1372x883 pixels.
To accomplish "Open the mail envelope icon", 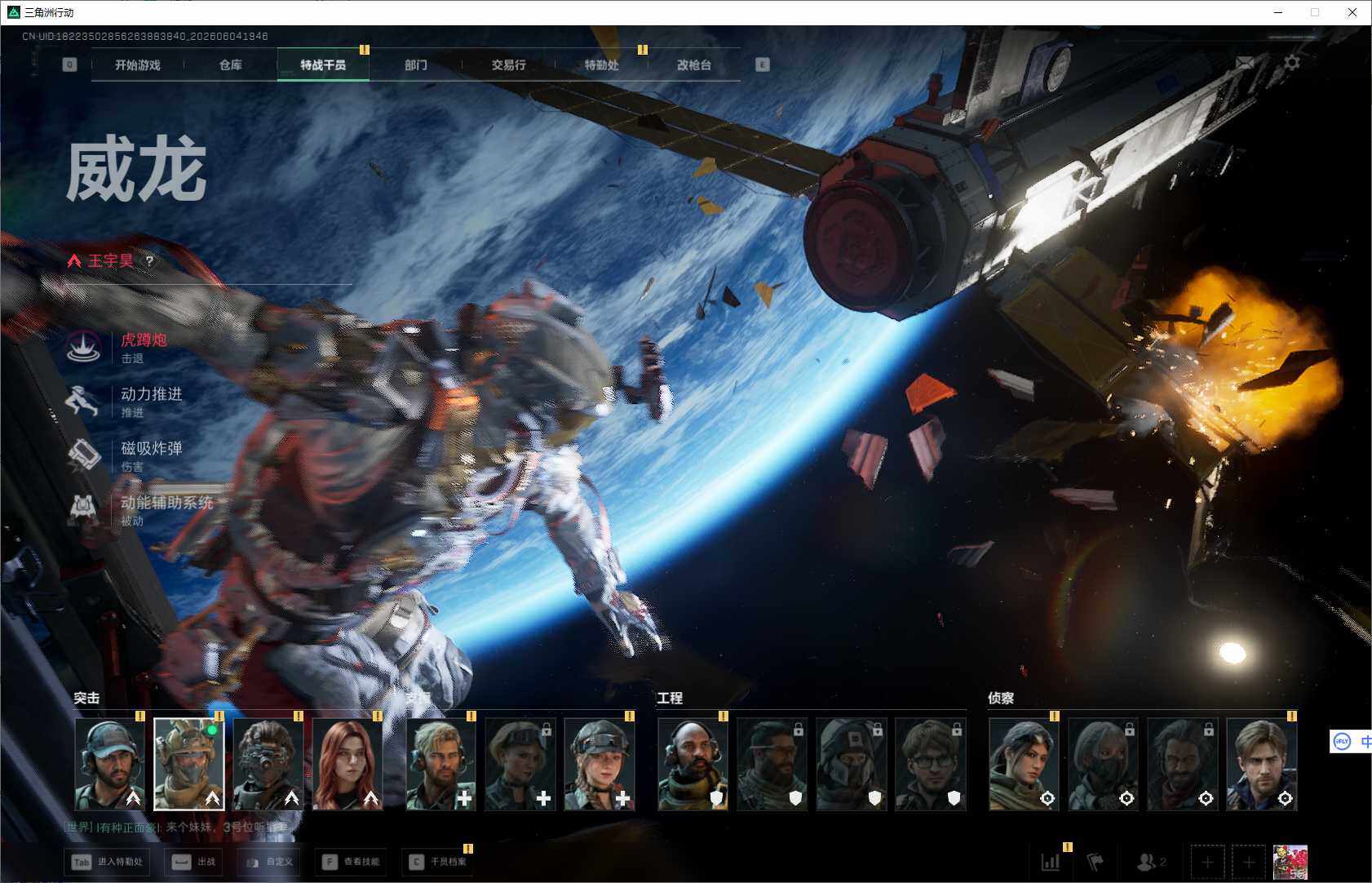I will 1245,63.
